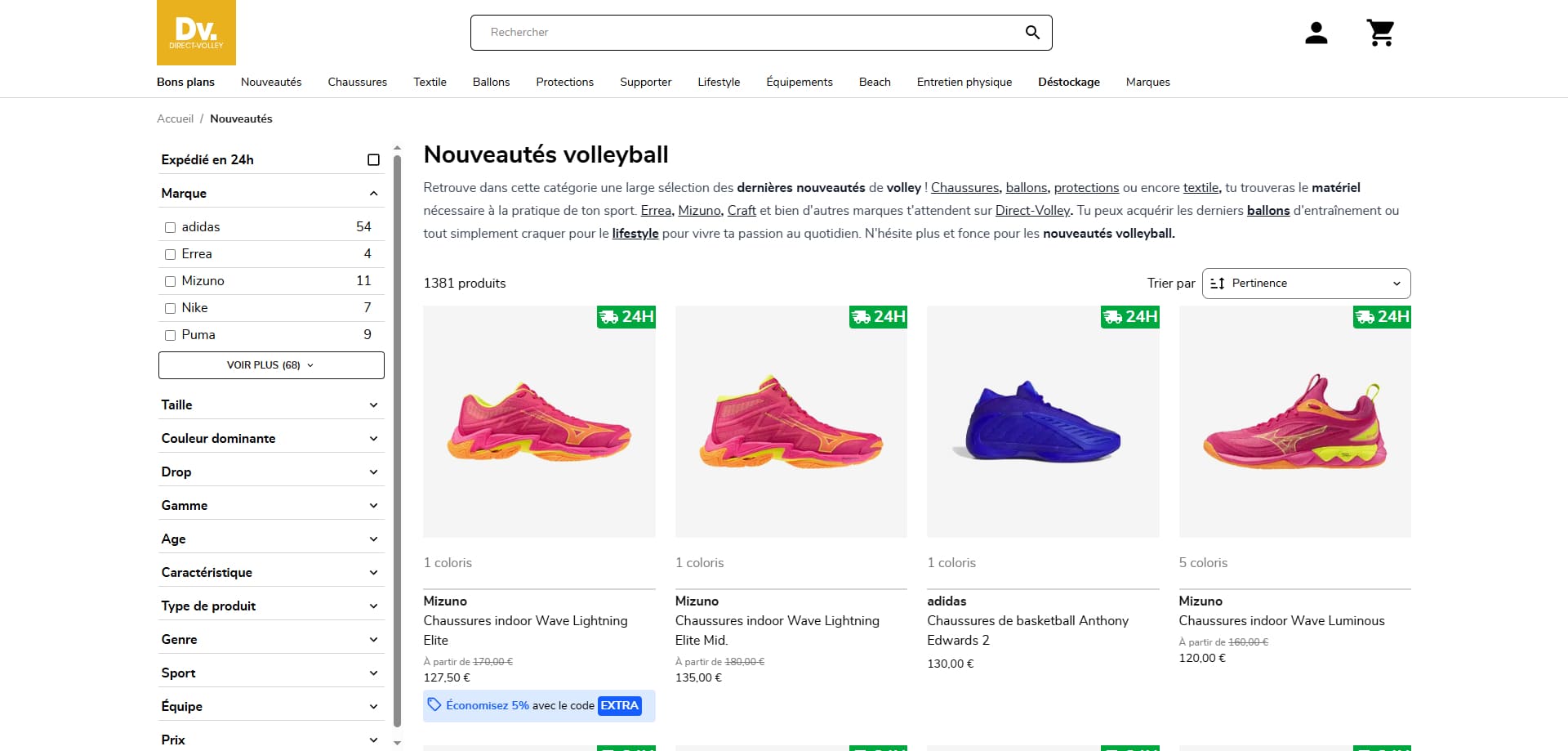Click 24H badge on Wave Luminous card
Image resolution: width=1568 pixels, height=751 pixels.
point(1382,317)
